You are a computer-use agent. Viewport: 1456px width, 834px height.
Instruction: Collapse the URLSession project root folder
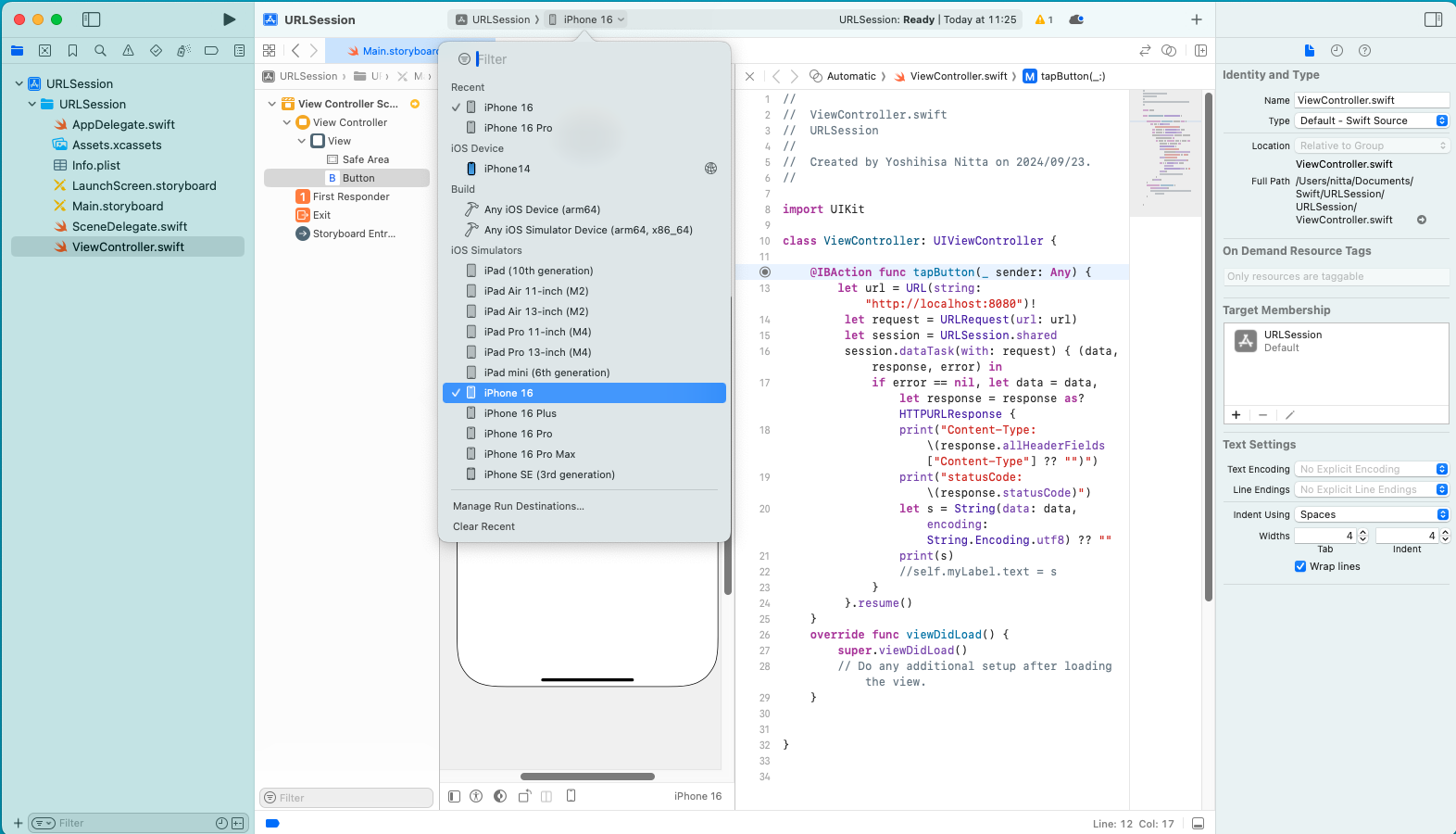[19, 83]
